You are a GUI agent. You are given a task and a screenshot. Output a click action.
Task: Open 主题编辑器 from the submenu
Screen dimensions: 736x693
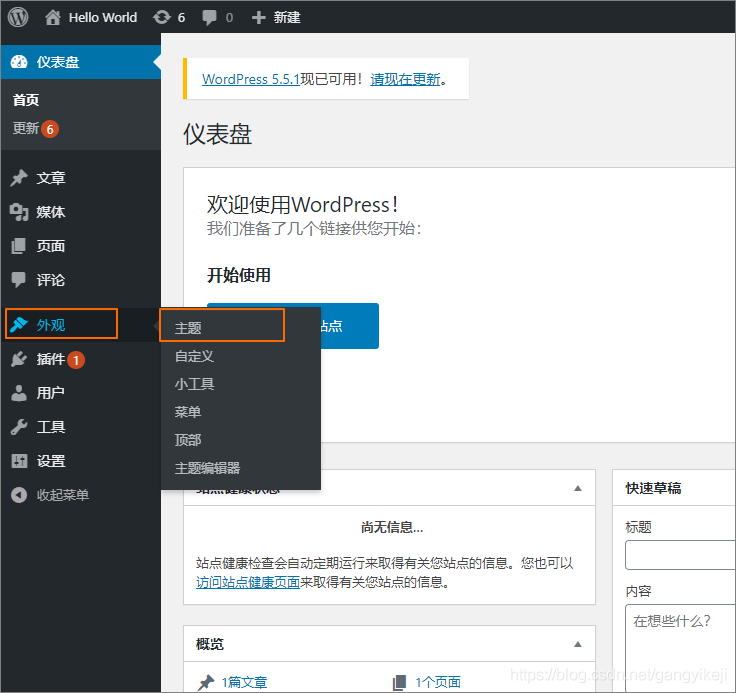click(207, 468)
